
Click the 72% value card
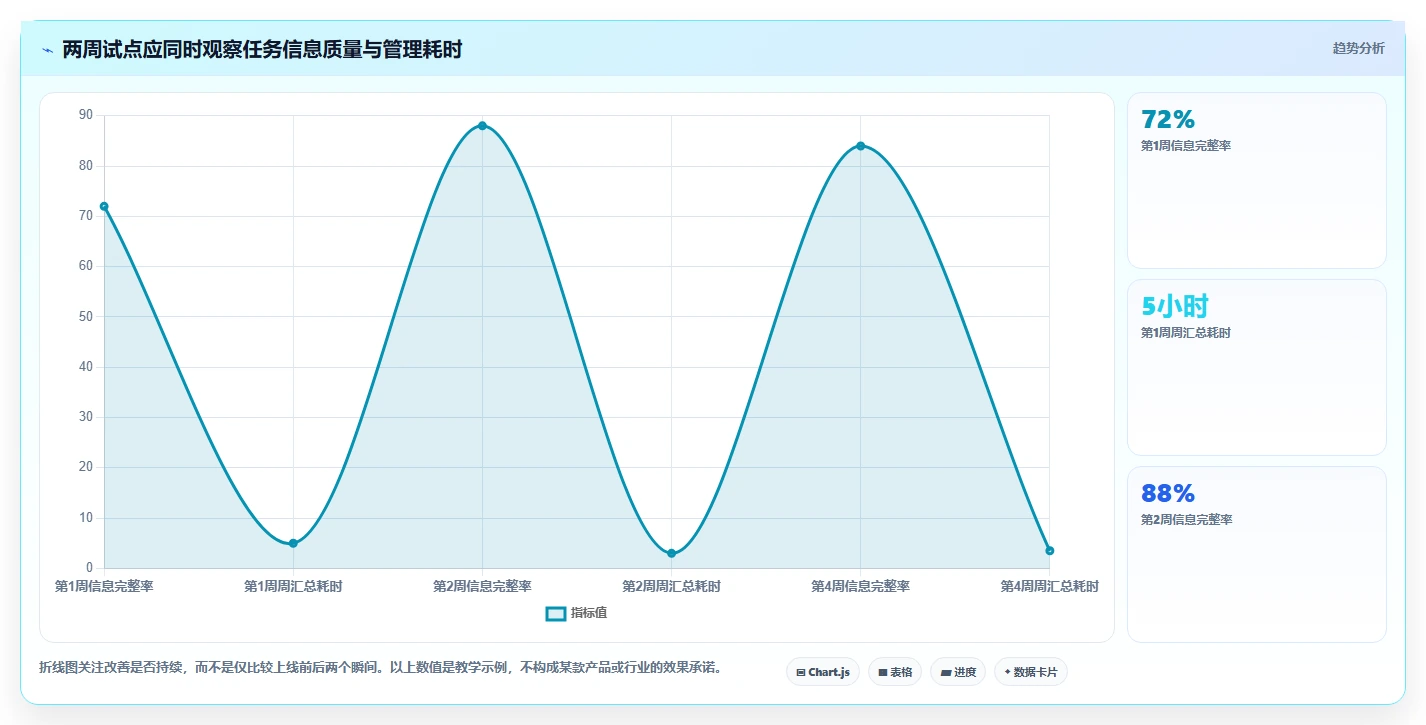coord(1257,180)
